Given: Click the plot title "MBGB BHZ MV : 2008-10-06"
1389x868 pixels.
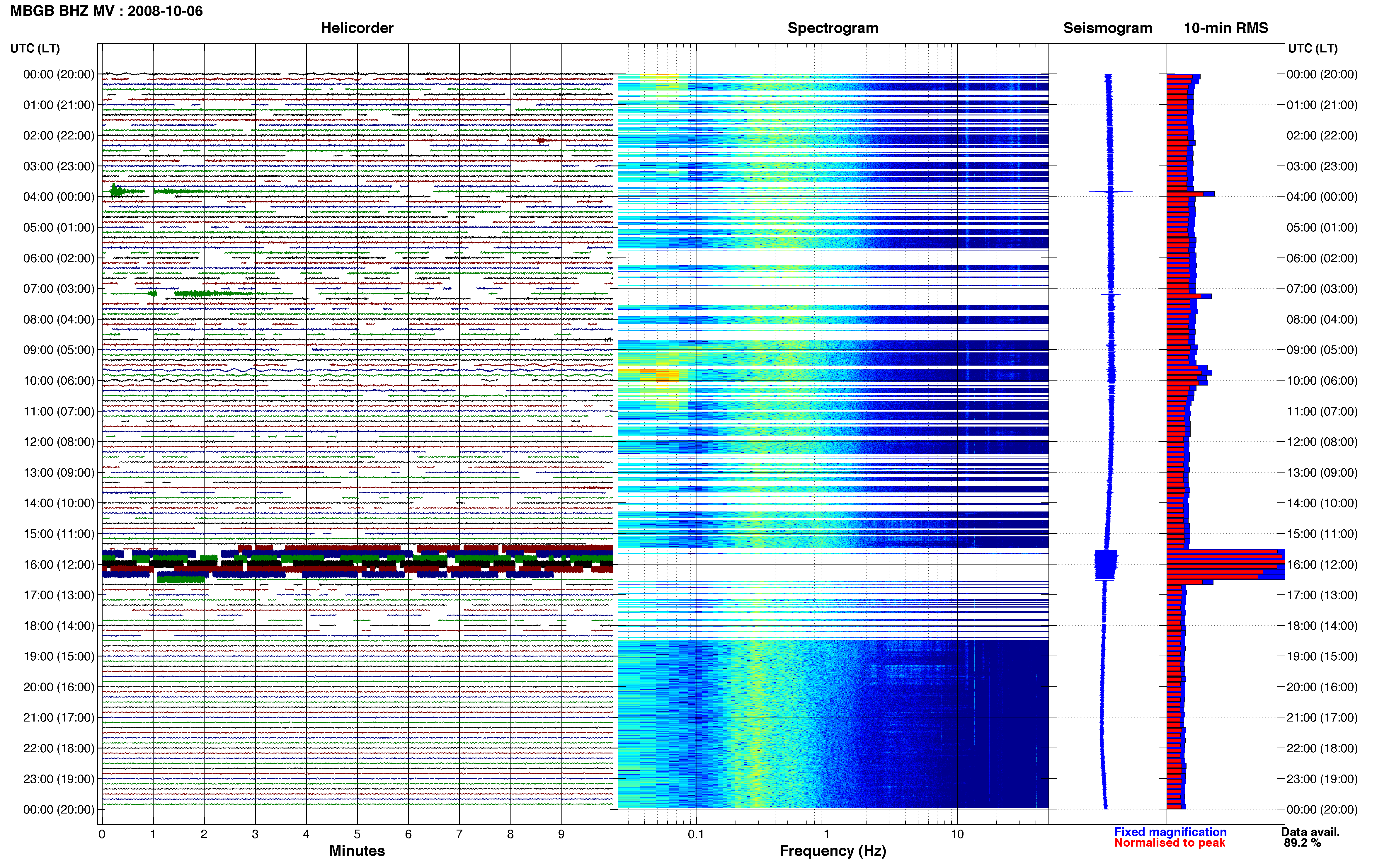Looking at the screenshot, I should (x=107, y=11).
